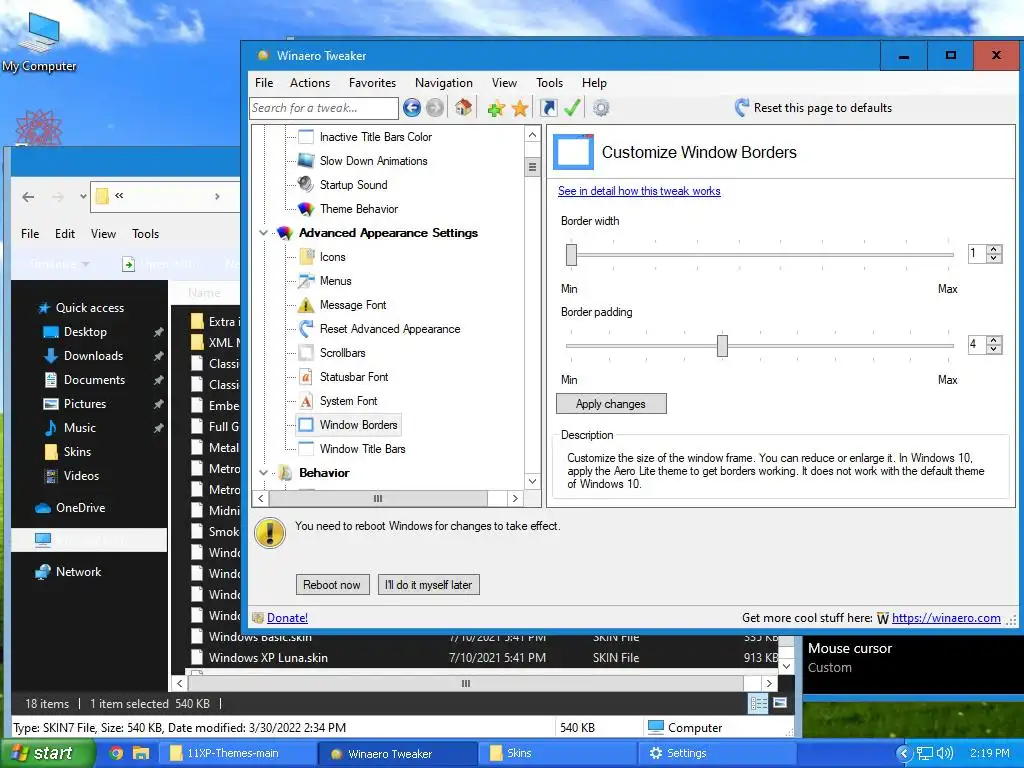Open the Favorites gold star icon
Image resolution: width=1024 pixels, height=768 pixels.
point(520,108)
